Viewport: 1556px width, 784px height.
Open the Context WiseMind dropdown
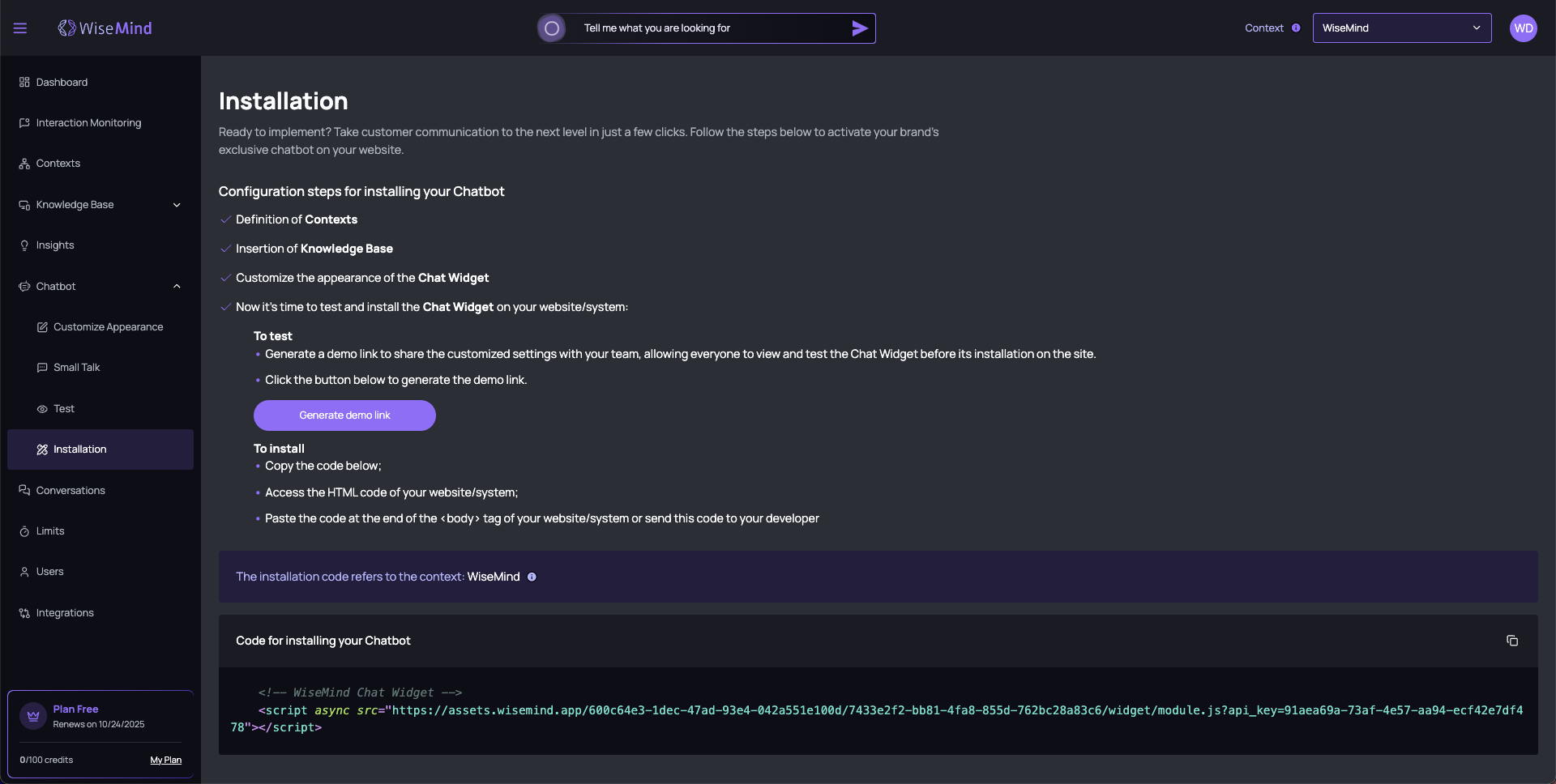click(x=1401, y=28)
